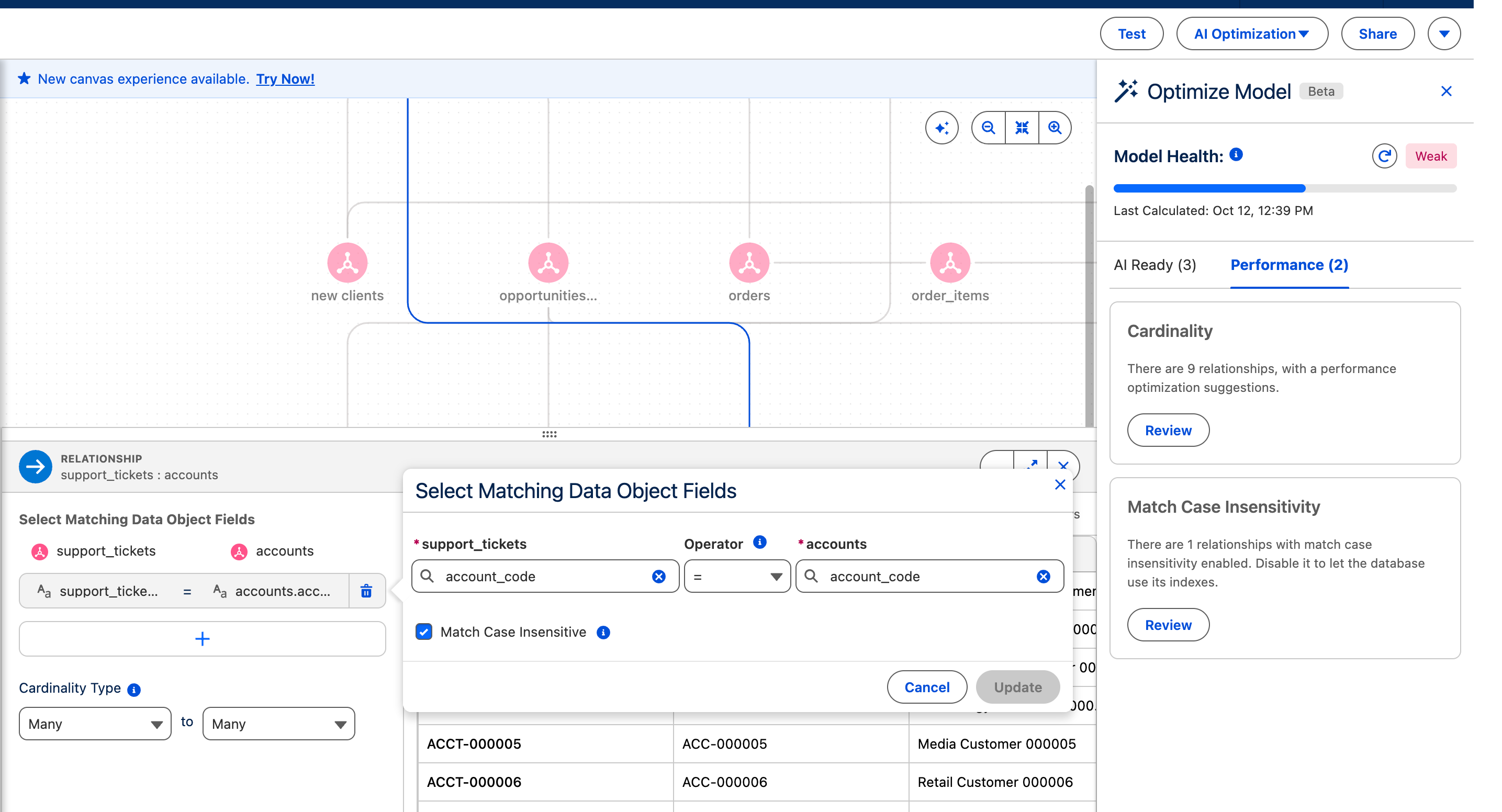Viewport: 1502px width, 812px height.
Task: Click the ACCT-000005 table cell
Action: [545, 744]
